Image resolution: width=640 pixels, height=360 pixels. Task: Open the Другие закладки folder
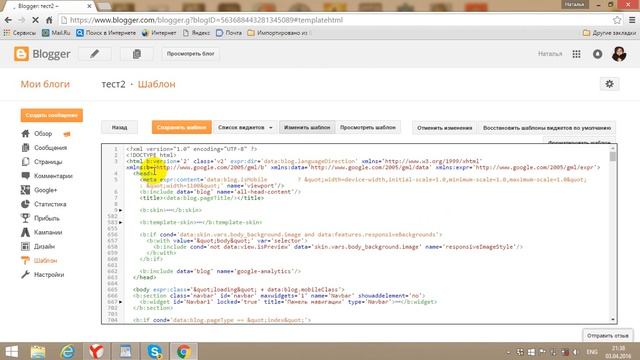coord(609,33)
